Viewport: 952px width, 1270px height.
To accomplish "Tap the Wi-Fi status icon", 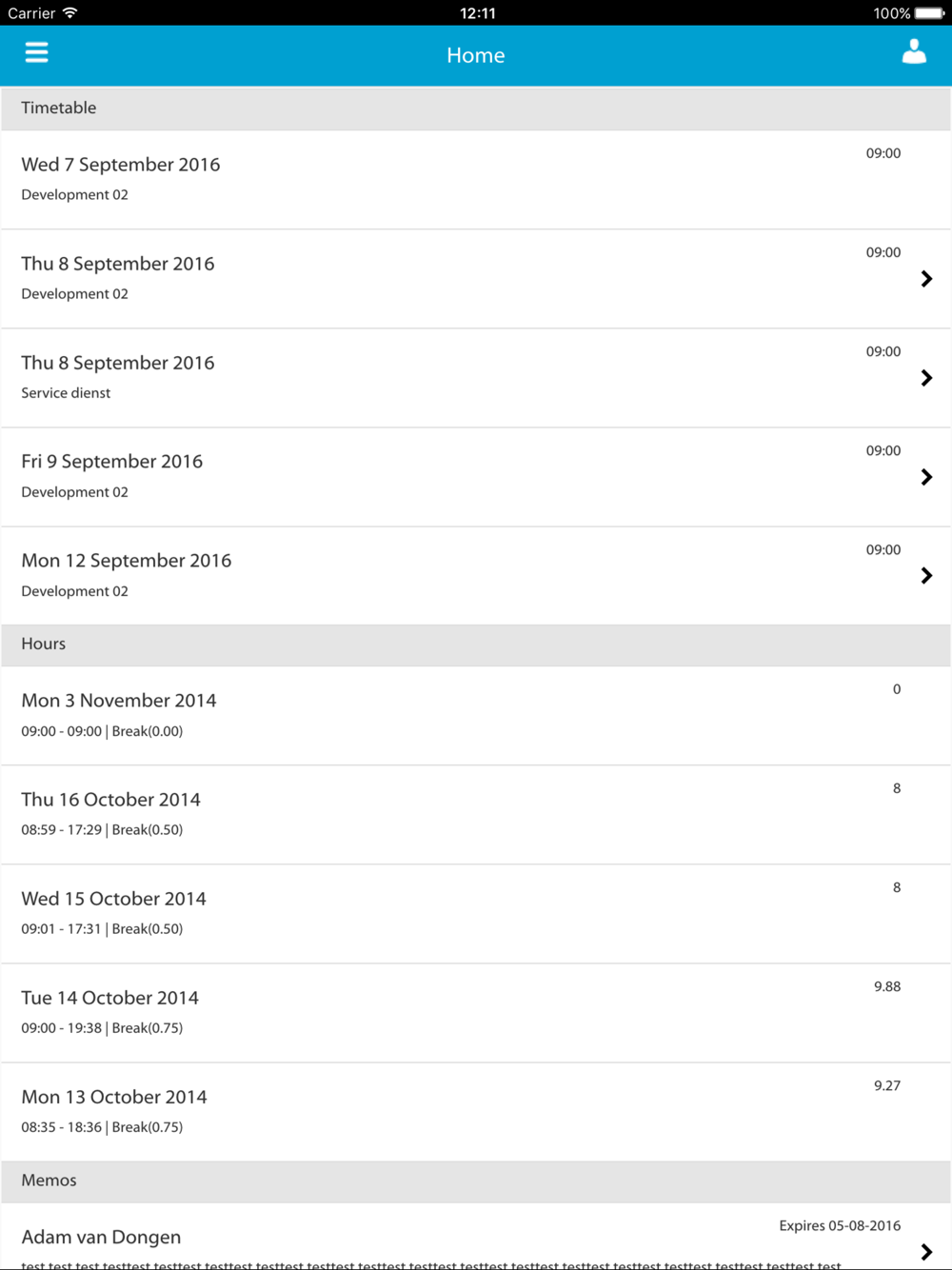I will coord(69,12).
